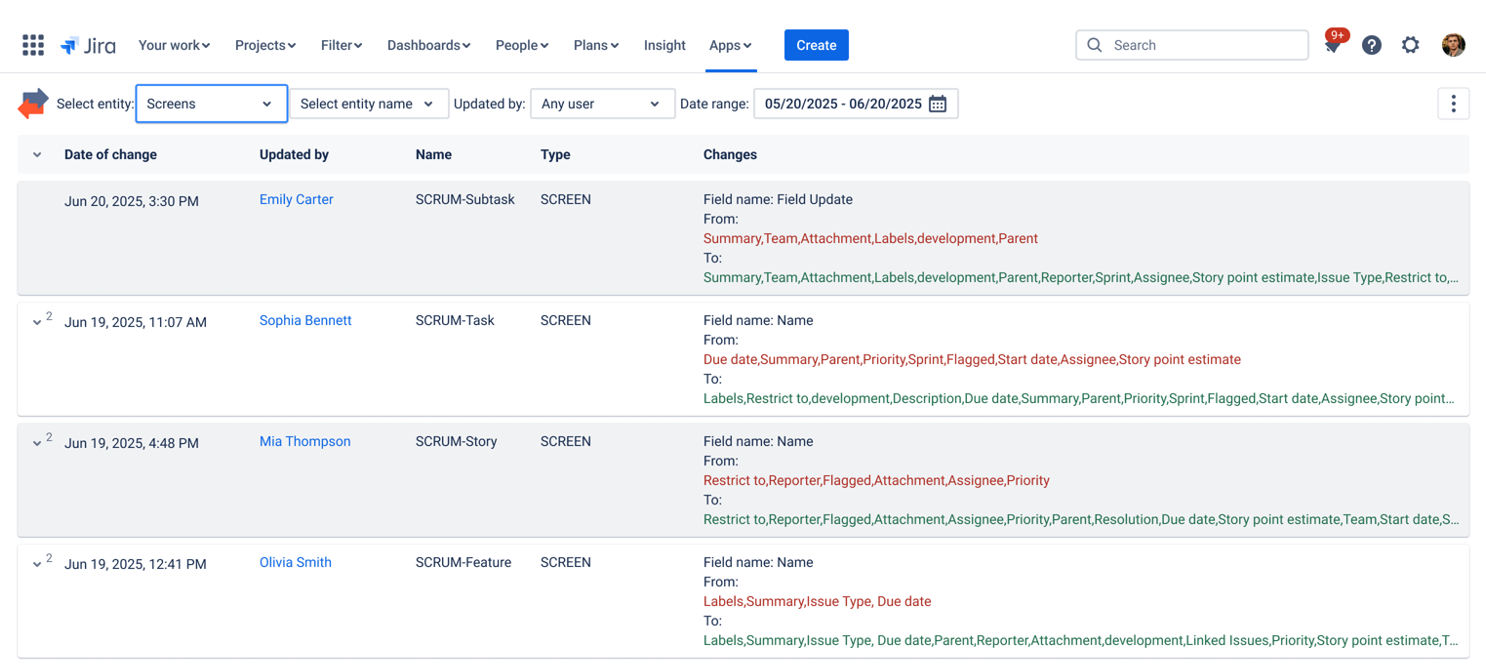Click the Jira logo

[x=88, y=45]
